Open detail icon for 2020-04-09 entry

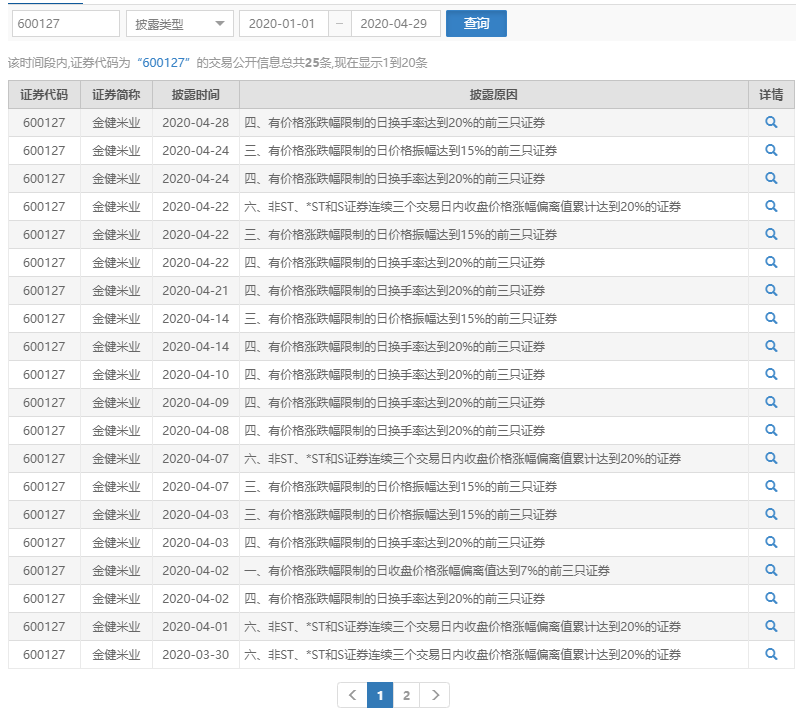tap(771, 402)
